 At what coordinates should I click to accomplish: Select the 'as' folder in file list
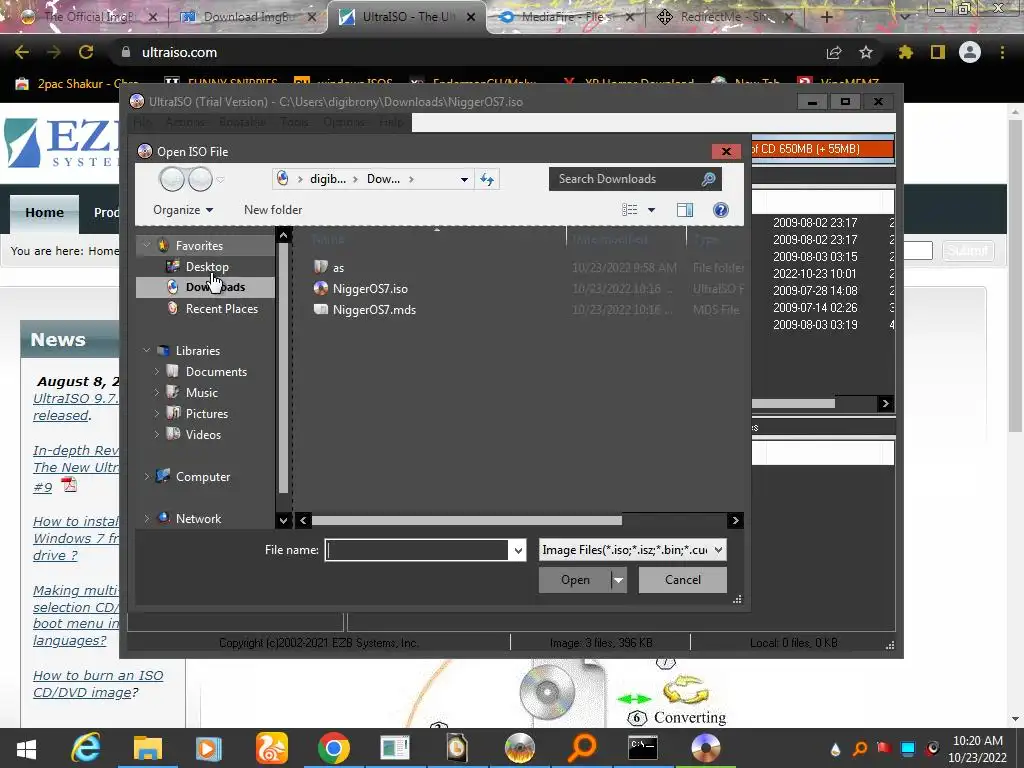[x=338, y=268]
